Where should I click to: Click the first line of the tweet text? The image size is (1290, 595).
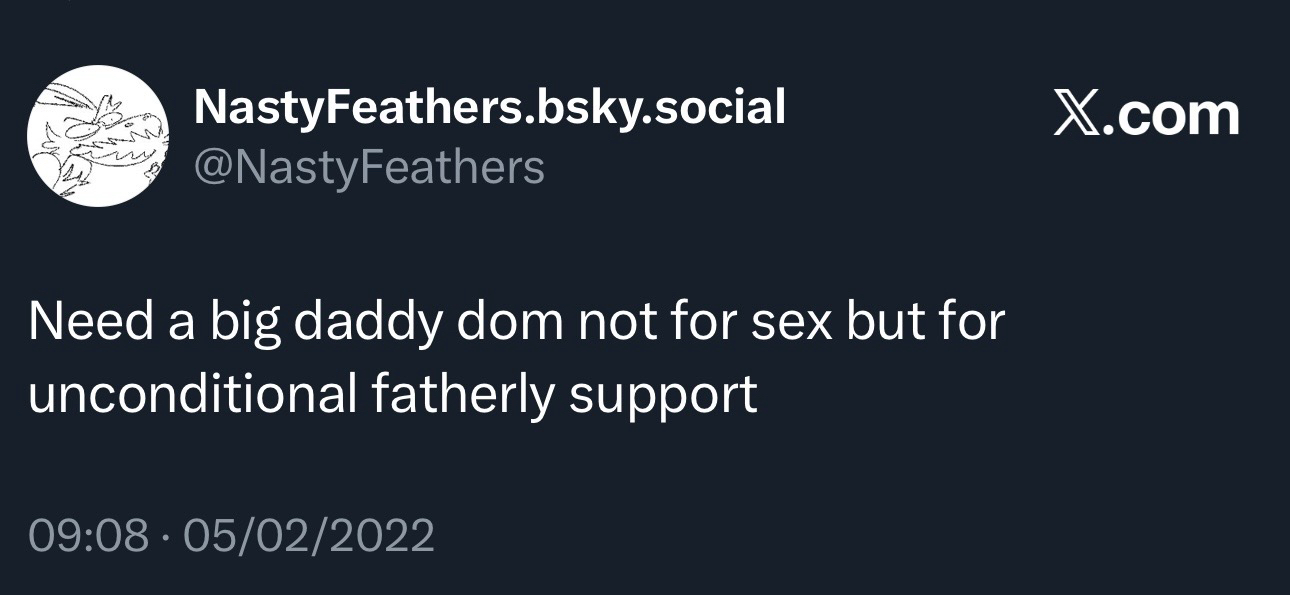515,324
